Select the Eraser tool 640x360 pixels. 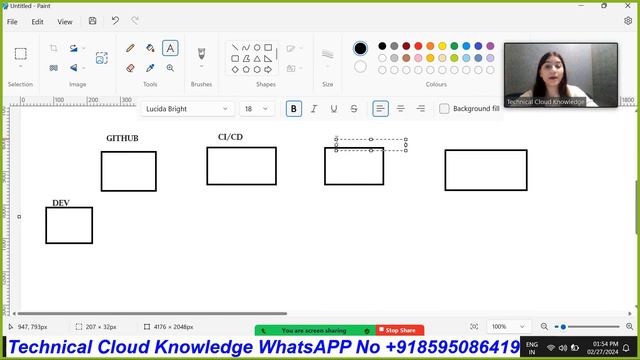[130, 68]
